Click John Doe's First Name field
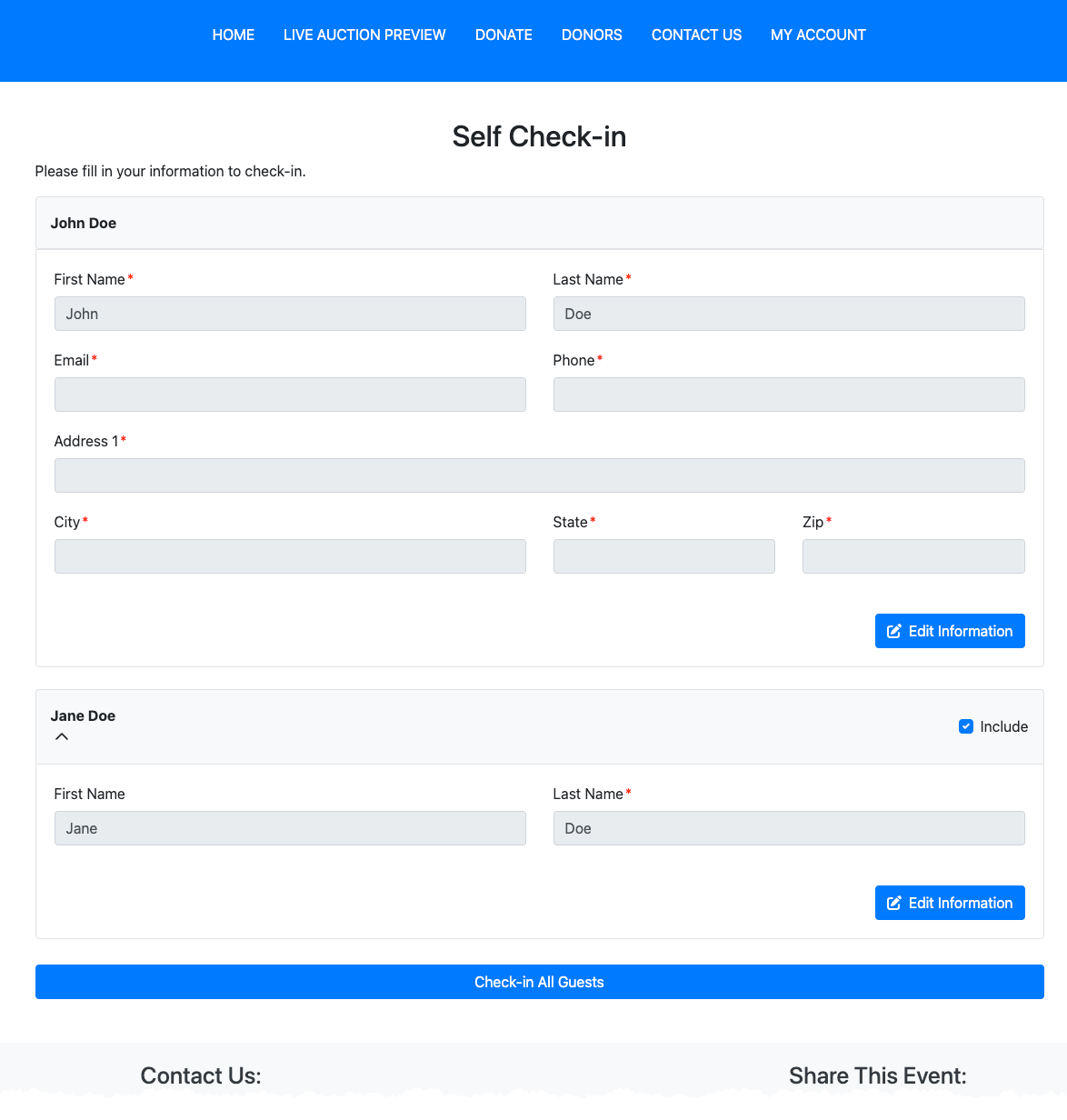The height and width of the screenshot is (1120, 1067). coord(290,314)
